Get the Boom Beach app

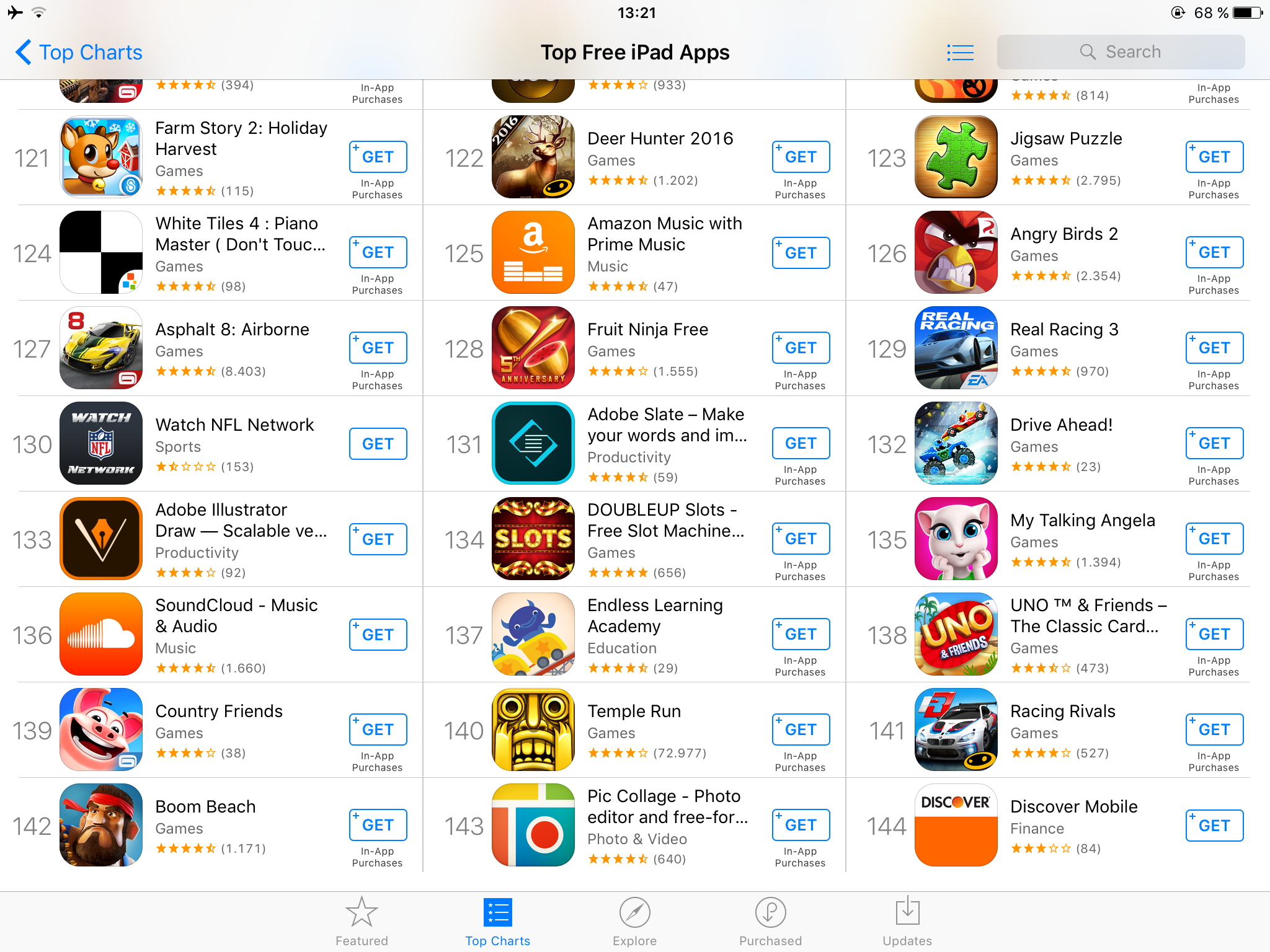[x=378, y=825]
